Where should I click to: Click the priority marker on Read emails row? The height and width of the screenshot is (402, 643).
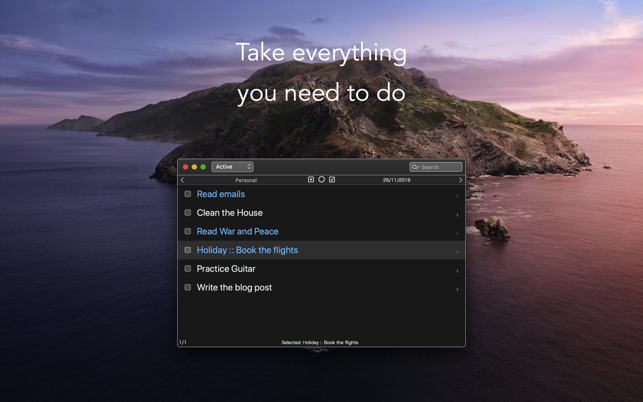457,196
